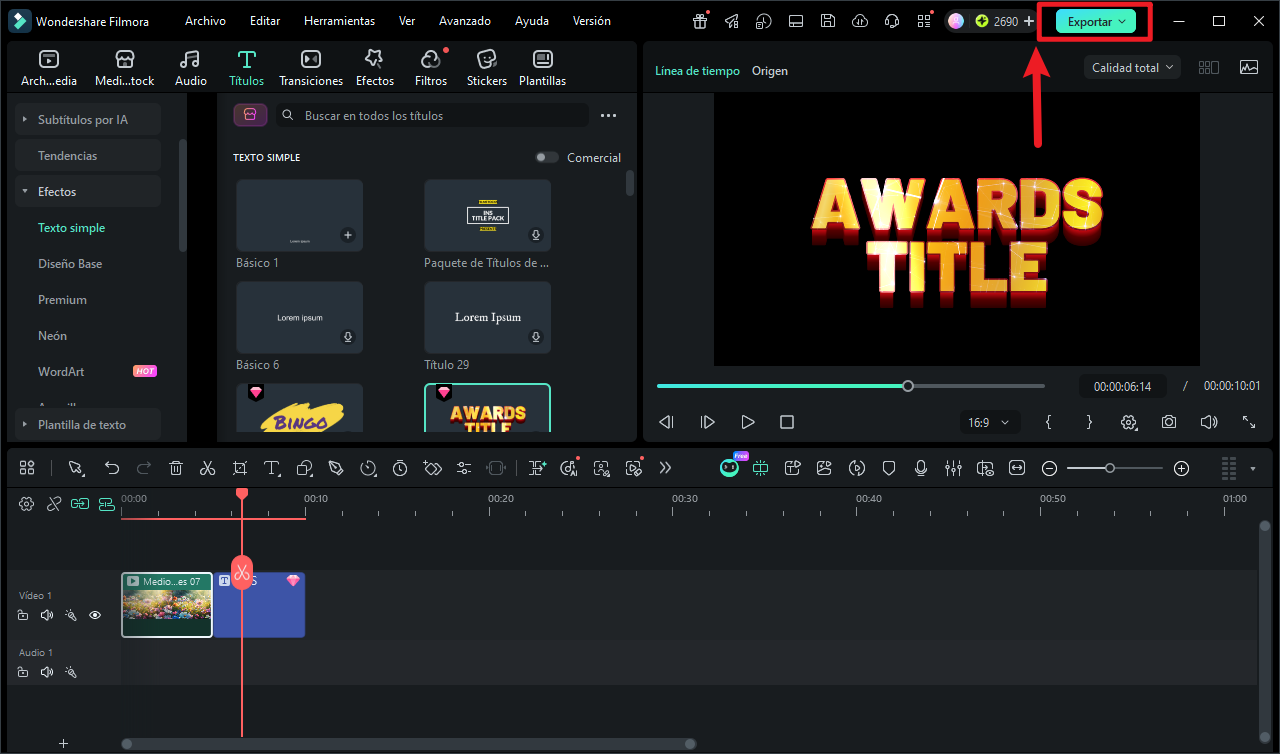Screen dimensions: 1280x754
Task: Select Tendencias category
Action: (88, 155)
